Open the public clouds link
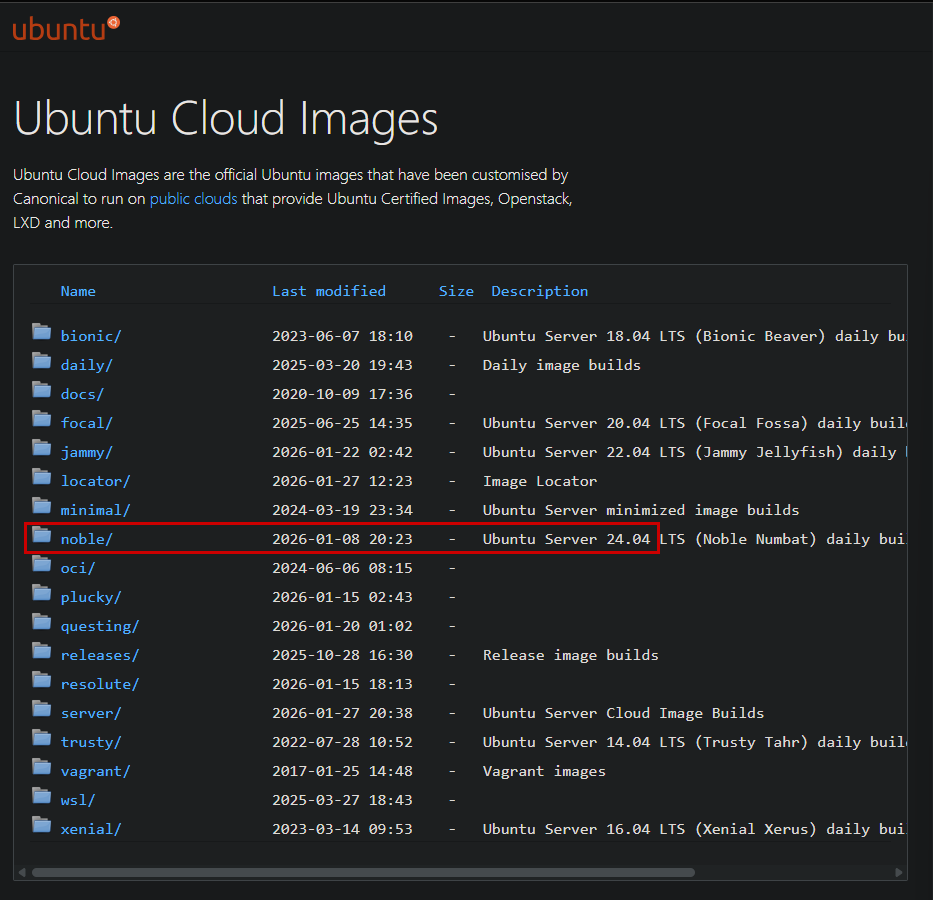This screenshot has width=933, height=900. click(x=193, y=198)
